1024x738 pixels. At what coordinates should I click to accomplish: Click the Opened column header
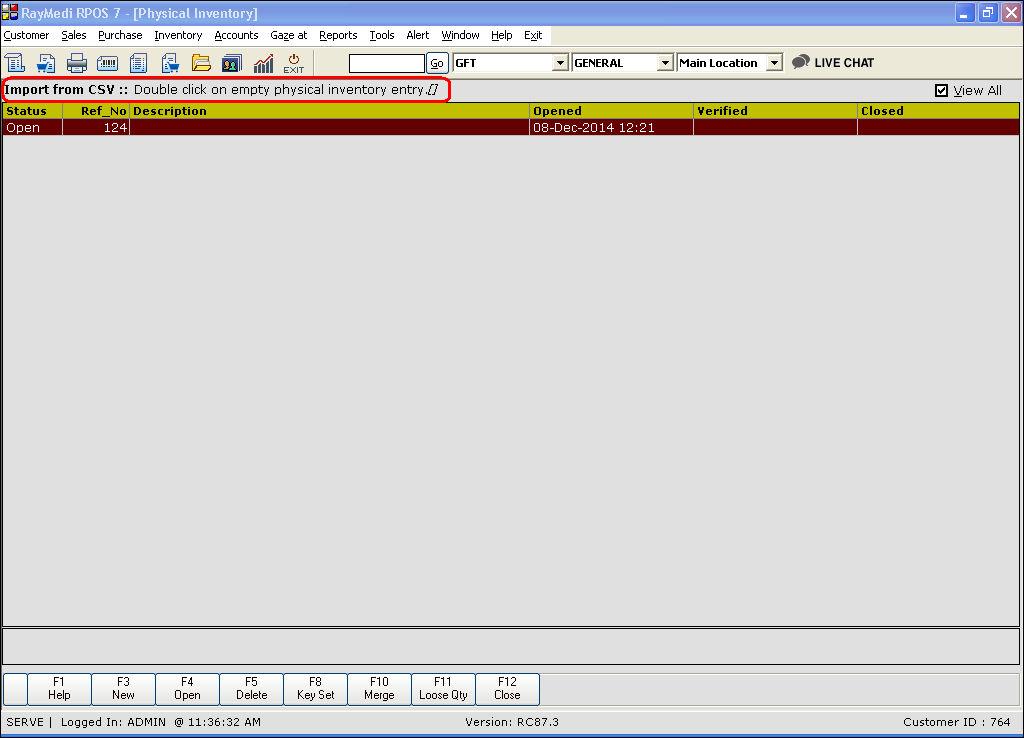tap(611, 111)
